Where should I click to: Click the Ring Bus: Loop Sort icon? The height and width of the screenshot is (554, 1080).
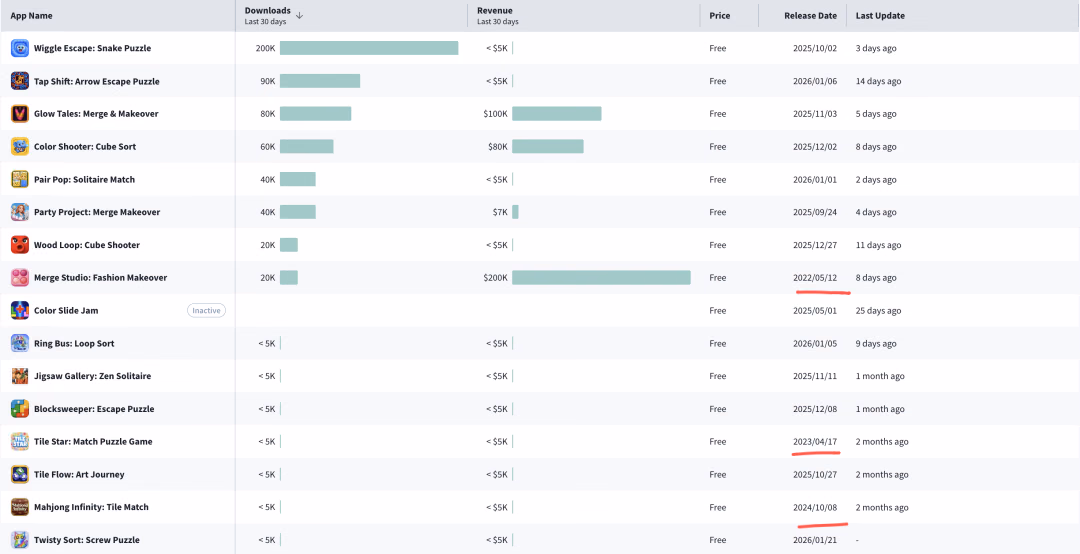20,343
